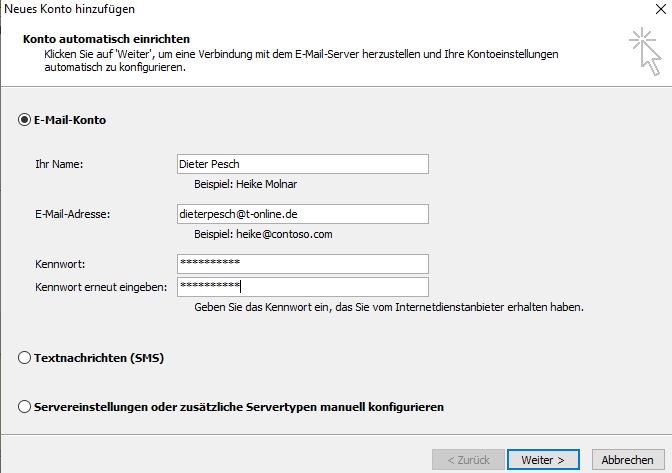Click the 'Beispiel: Heike Molnar' hint text
The image size is (672, 473).
coord(246,184)
